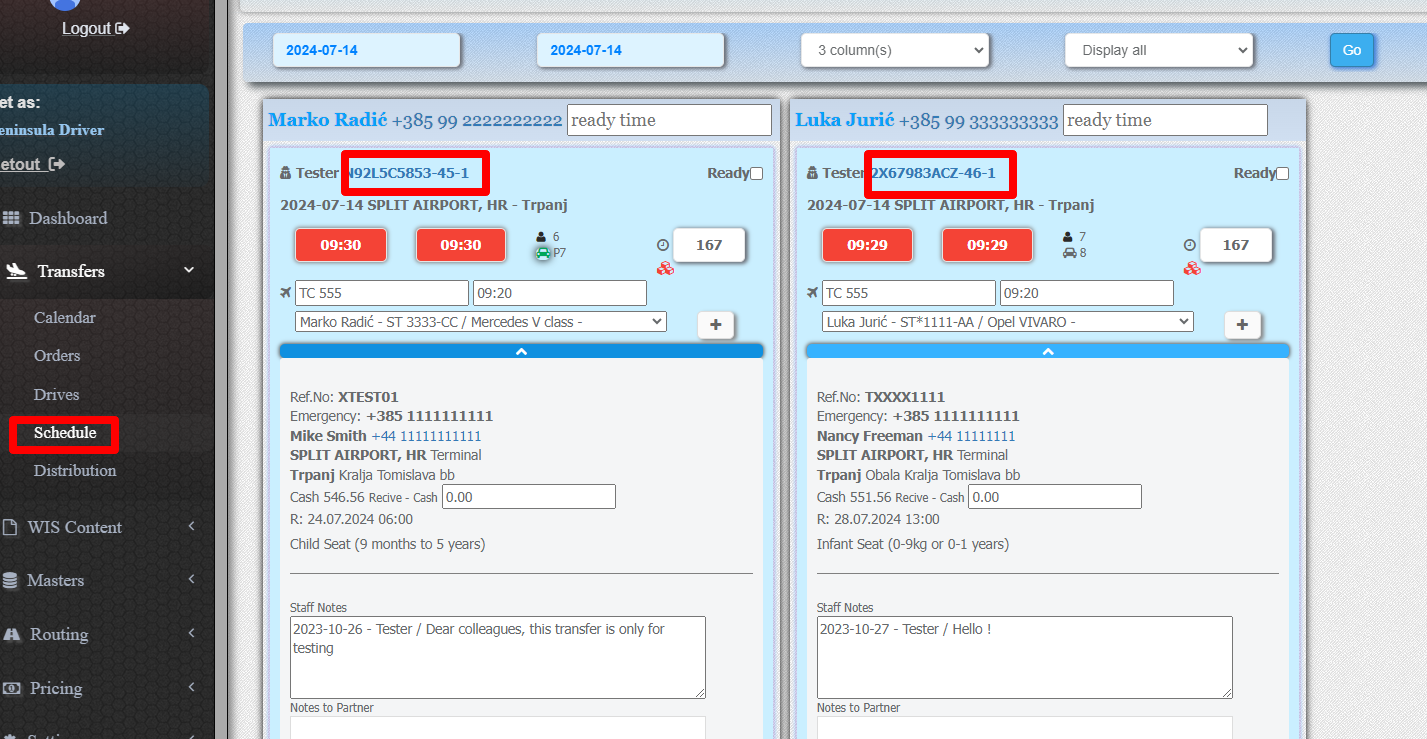
Task: Open the 3 column(s) layout dropdown
Action: point(894,50)
